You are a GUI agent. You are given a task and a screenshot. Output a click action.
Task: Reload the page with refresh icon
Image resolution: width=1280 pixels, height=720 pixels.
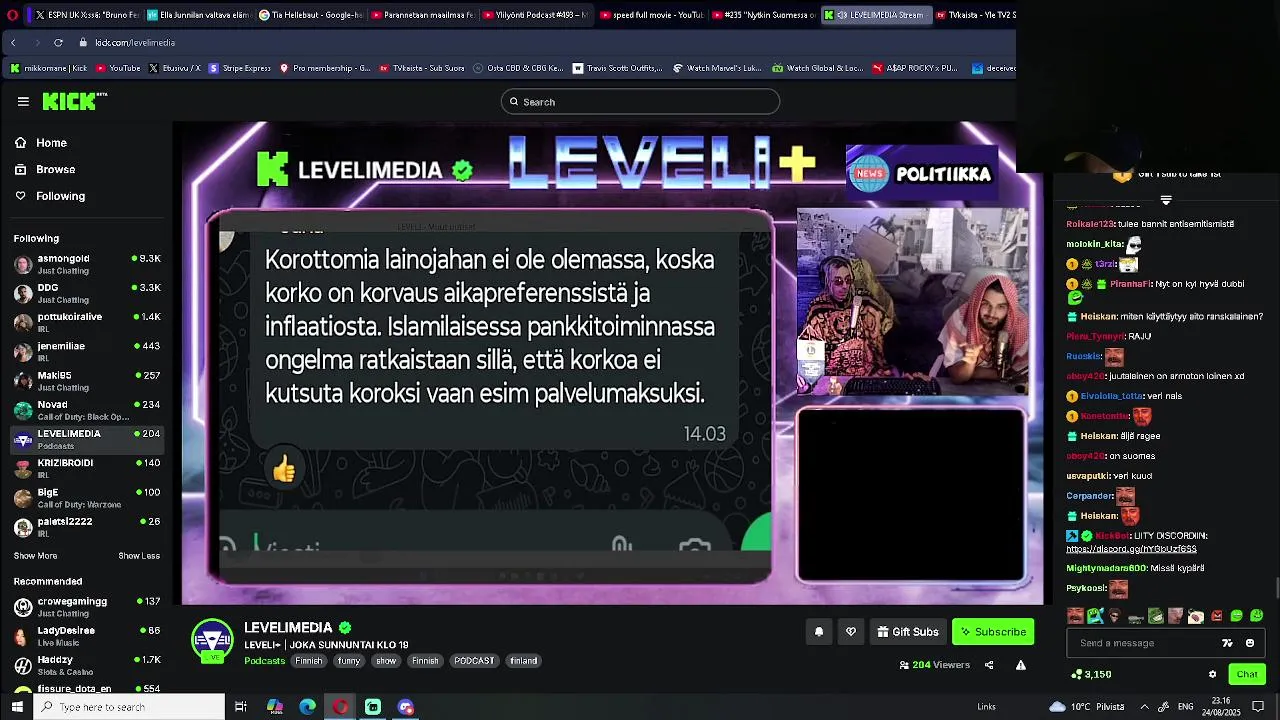[x=58, y=42]
